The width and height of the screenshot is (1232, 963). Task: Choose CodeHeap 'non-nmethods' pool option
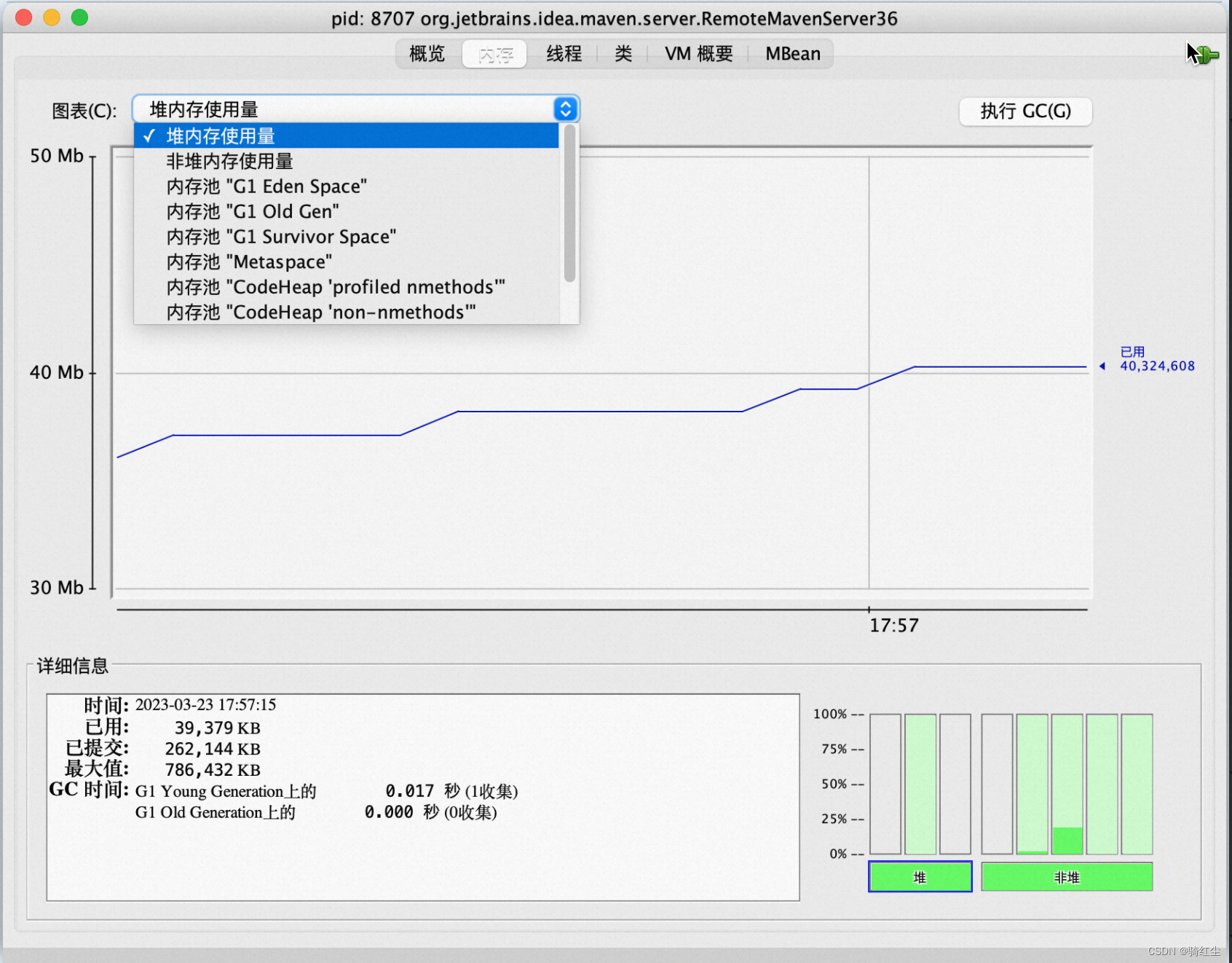[347, 312]
